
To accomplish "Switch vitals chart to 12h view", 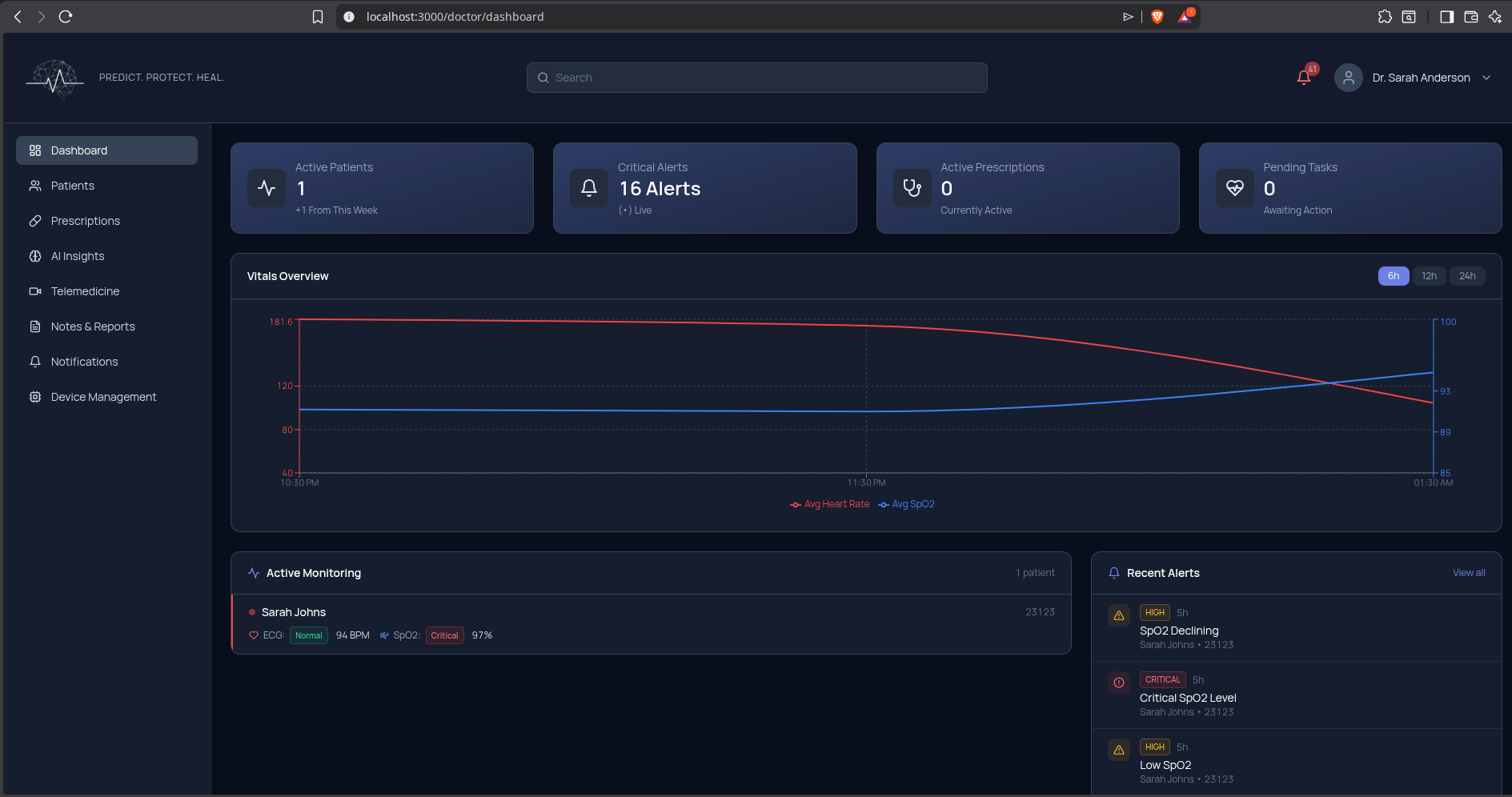I will pos(1430,275).
